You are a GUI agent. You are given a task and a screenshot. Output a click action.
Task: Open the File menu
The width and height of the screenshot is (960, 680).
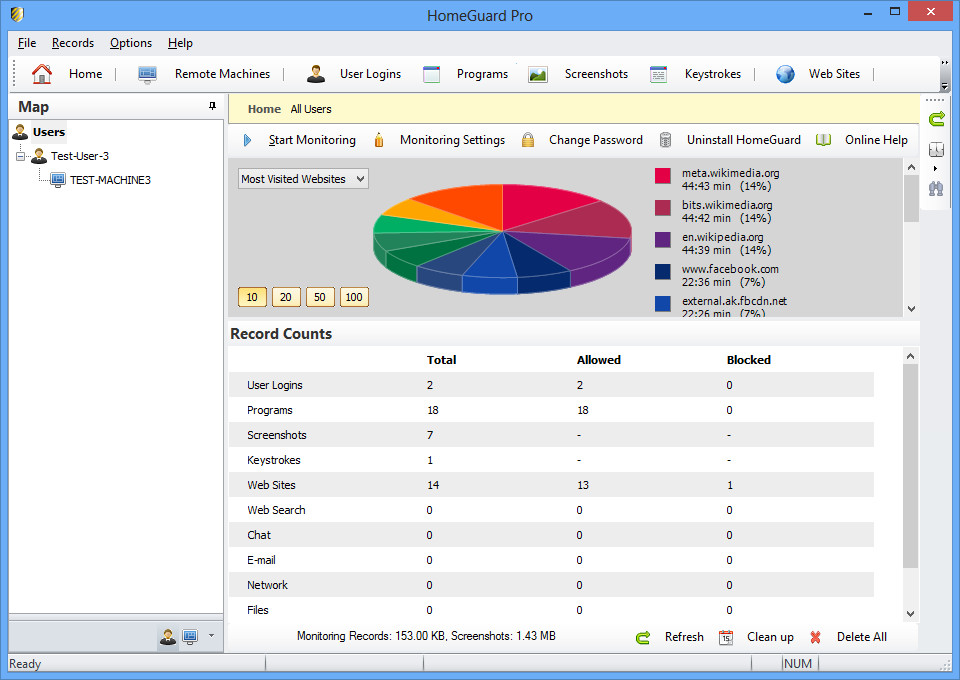coord(27,43)
